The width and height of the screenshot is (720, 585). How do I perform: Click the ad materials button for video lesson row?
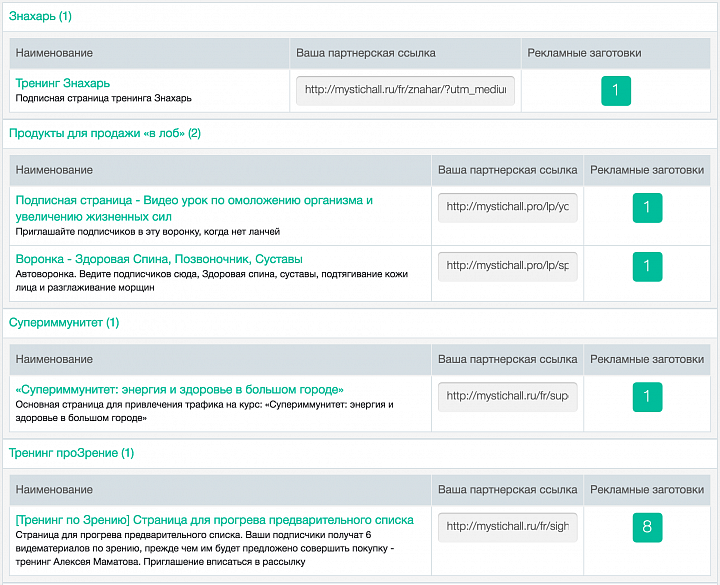click(647, 208)
